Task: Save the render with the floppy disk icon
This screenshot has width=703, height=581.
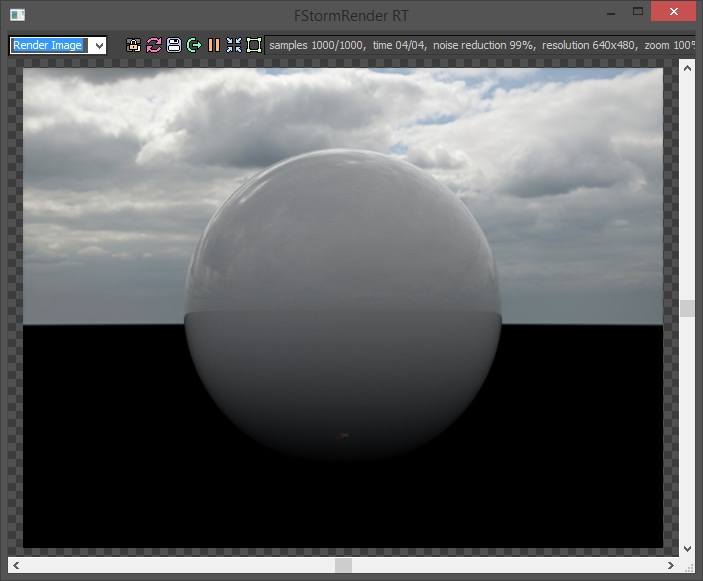Action: [x=173, y=45]
